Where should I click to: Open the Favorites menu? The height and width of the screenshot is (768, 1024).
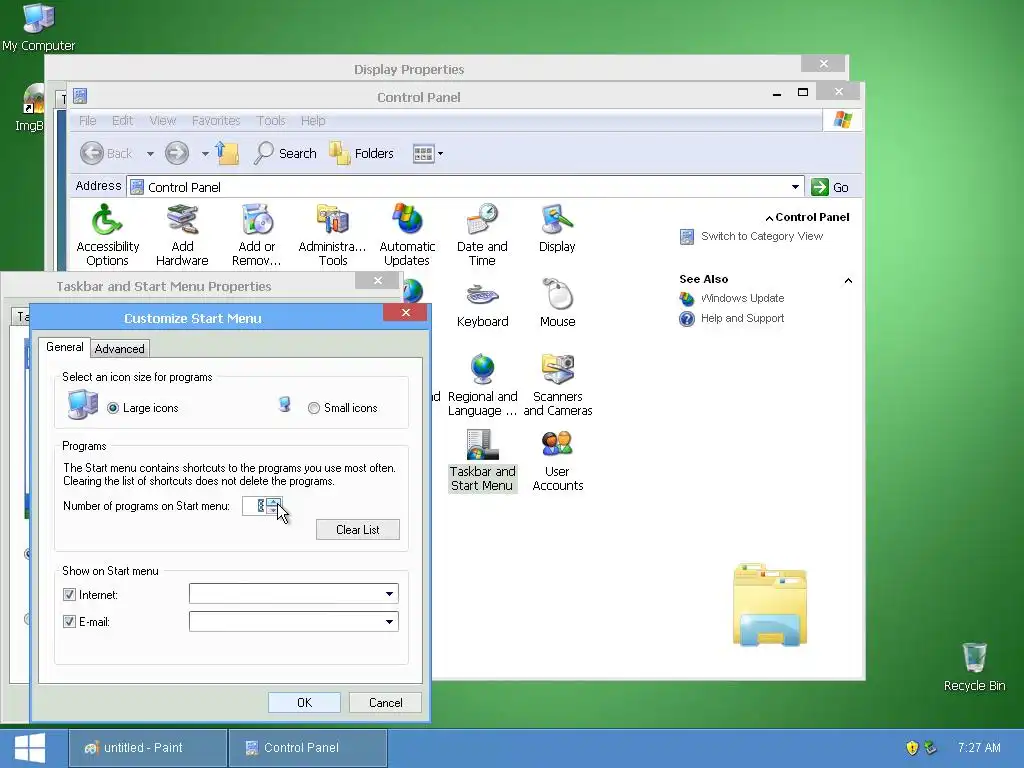click(216, 121)
